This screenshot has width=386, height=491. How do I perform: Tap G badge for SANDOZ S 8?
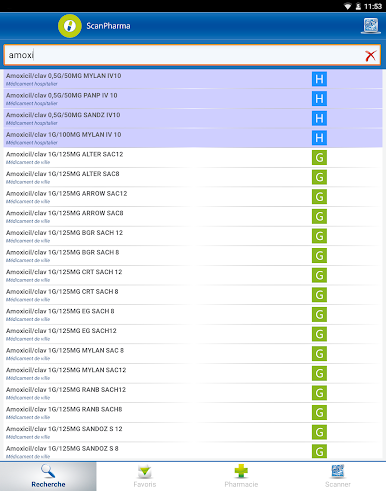pos(319,452)
